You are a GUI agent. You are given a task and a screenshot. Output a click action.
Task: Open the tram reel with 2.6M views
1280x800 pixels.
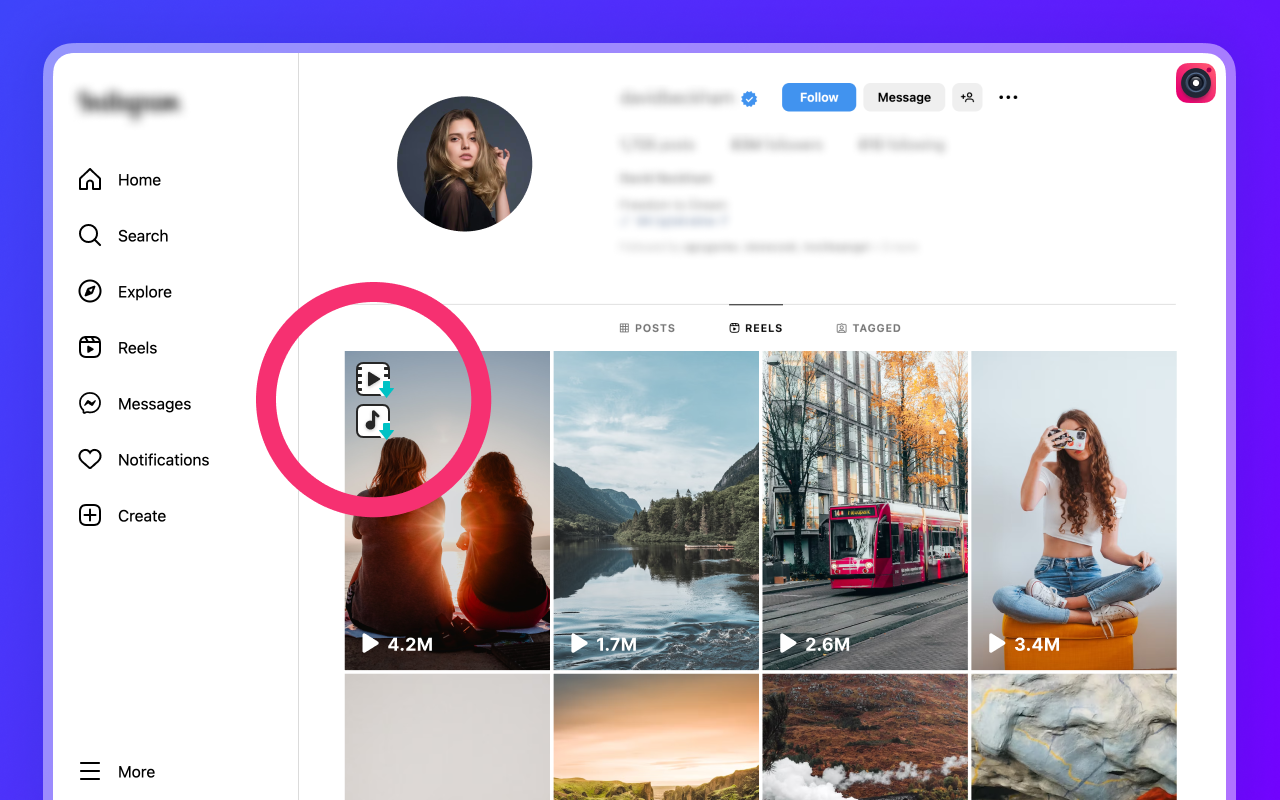tap(865, 510)
